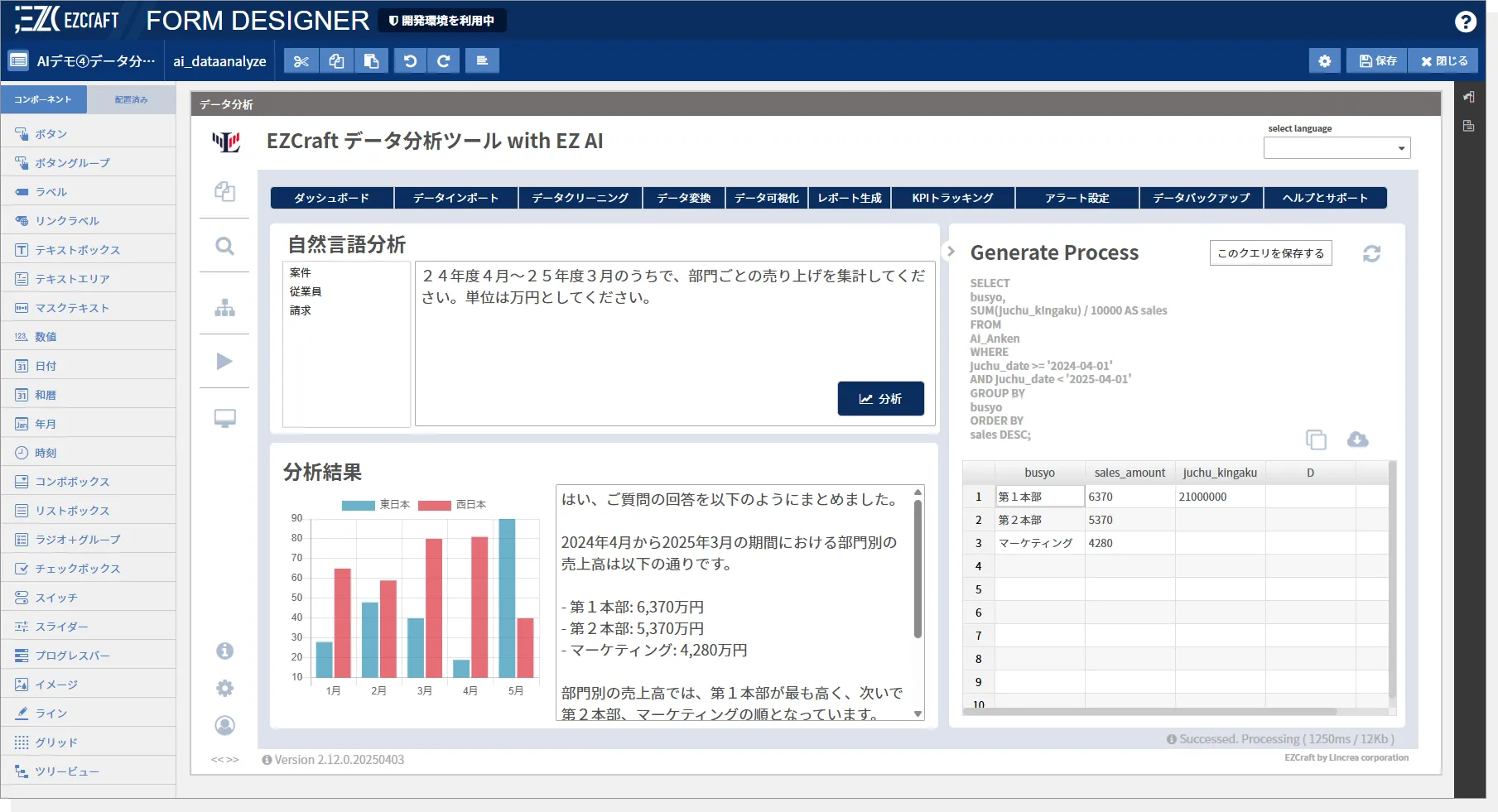Open the settings gear in top bar
The image size is (1498, 812).
click(x=1325, y=61)
